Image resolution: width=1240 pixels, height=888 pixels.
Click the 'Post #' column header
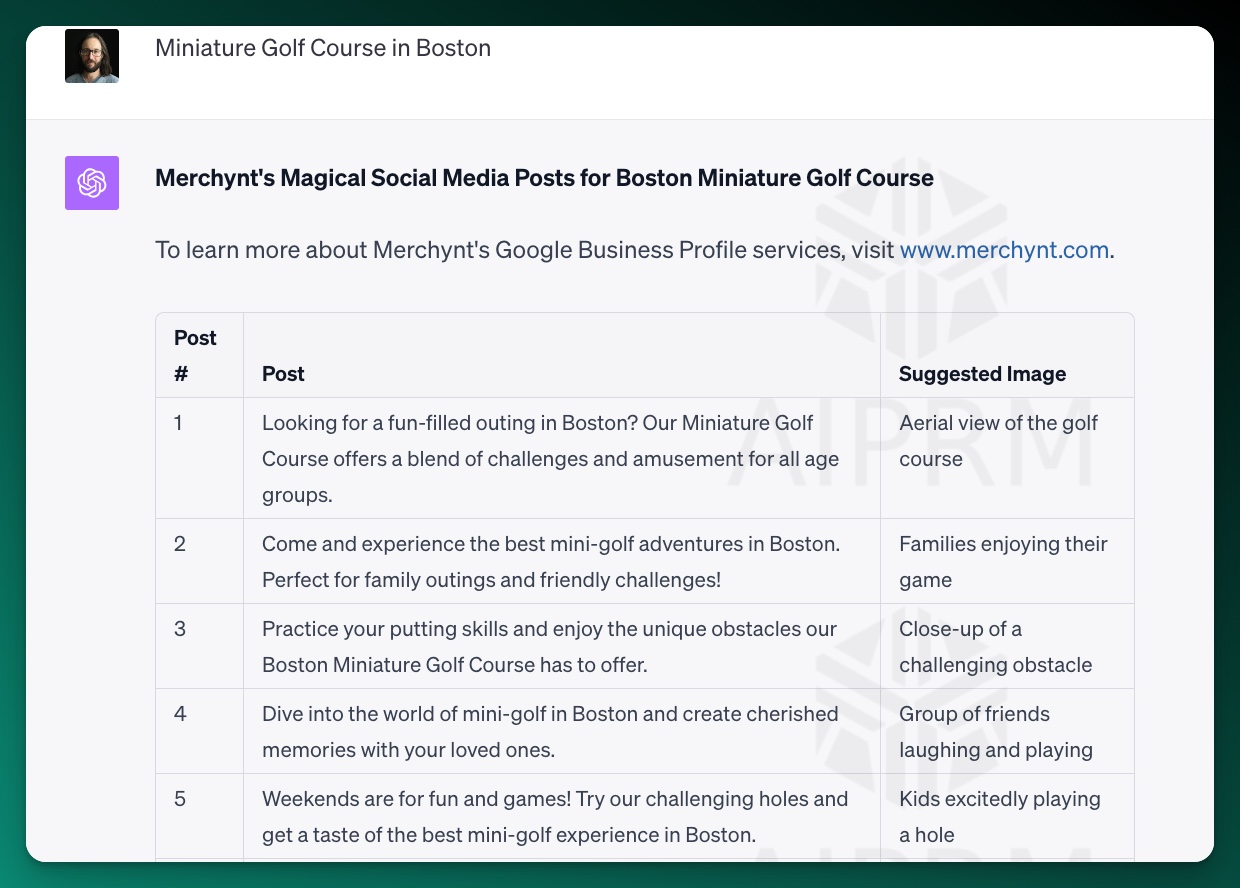pos(195,355)
